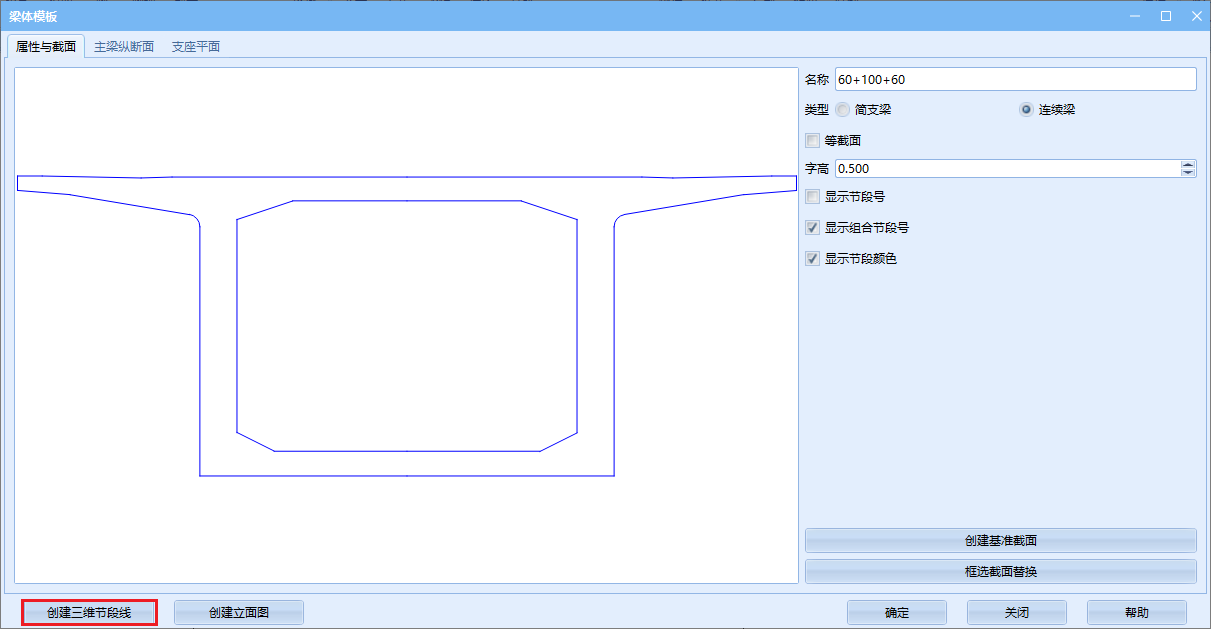Click the 框选截面替换 button

point(1000,572)
